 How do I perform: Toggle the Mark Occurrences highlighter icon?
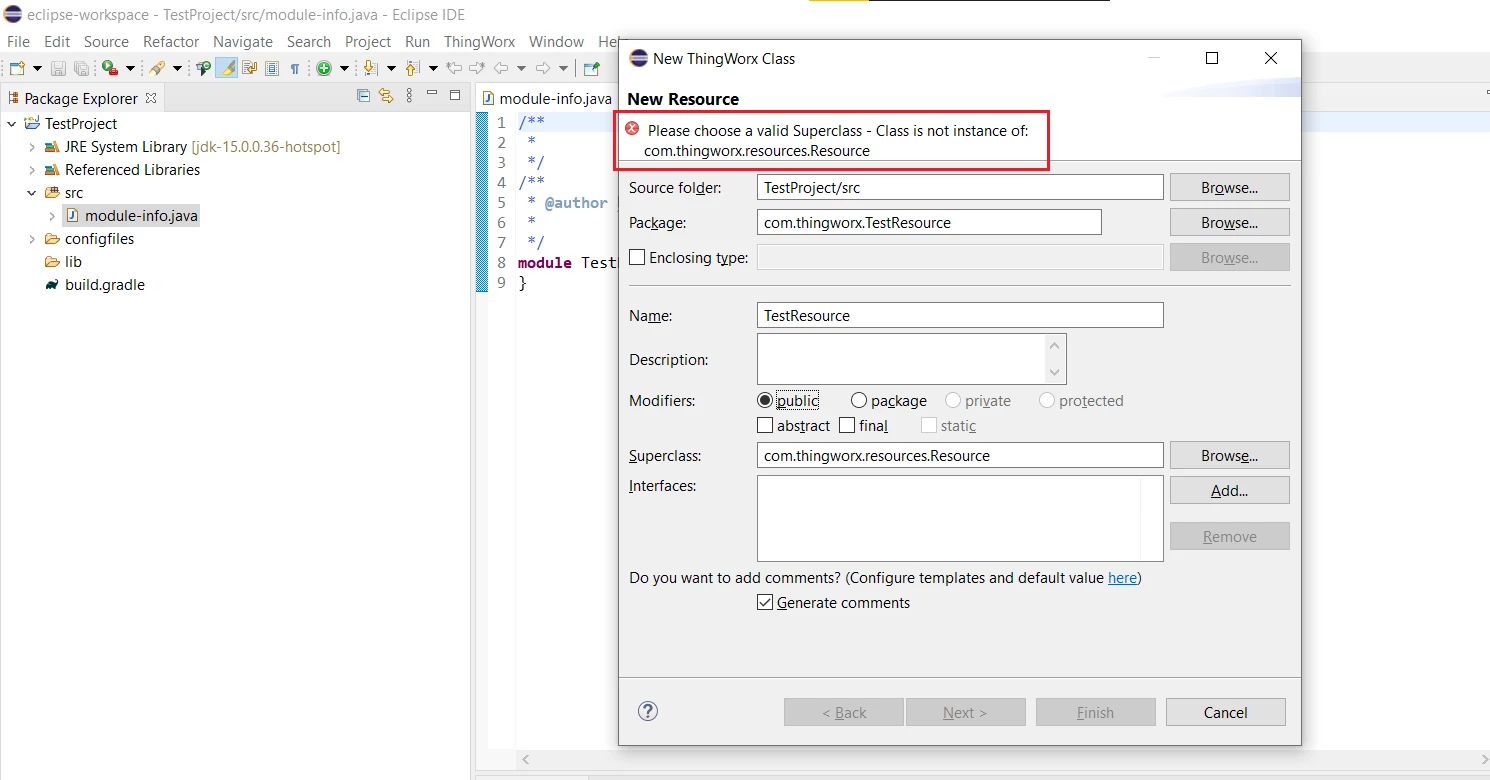tap(227, 68)
